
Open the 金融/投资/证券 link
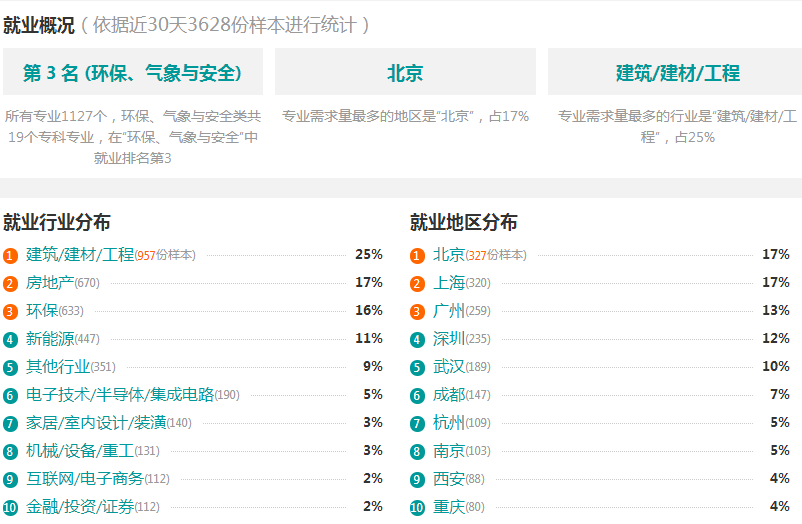(x=80, y=507)
